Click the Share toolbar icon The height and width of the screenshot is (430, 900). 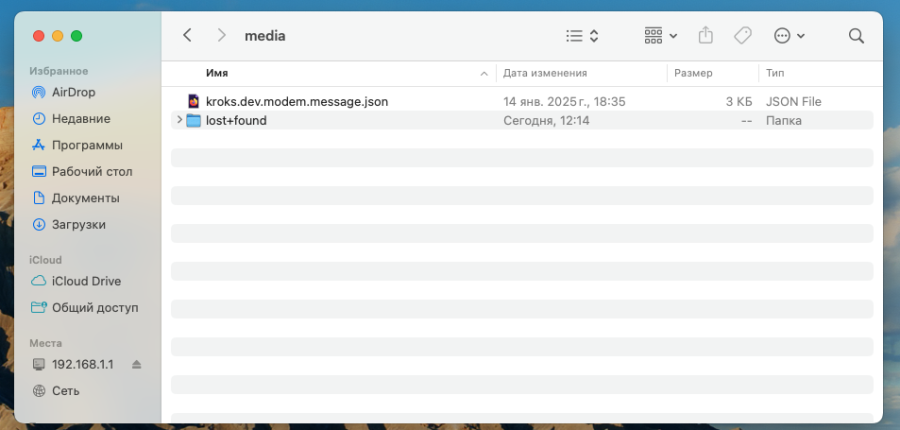[706, 35]
